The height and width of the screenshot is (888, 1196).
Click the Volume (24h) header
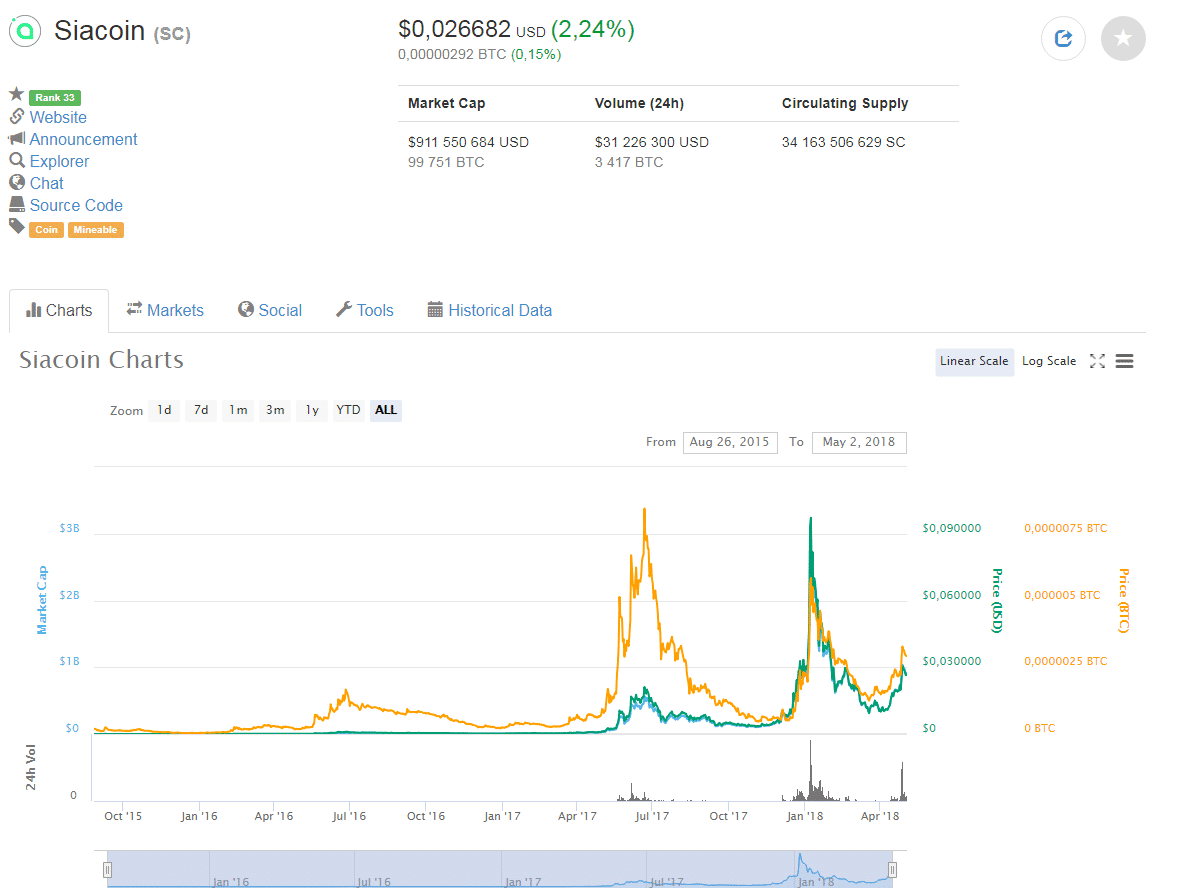639,104
